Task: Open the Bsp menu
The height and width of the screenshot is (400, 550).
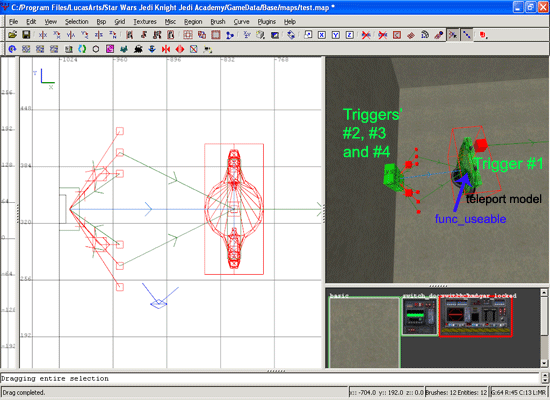Action: coord(101,21)
